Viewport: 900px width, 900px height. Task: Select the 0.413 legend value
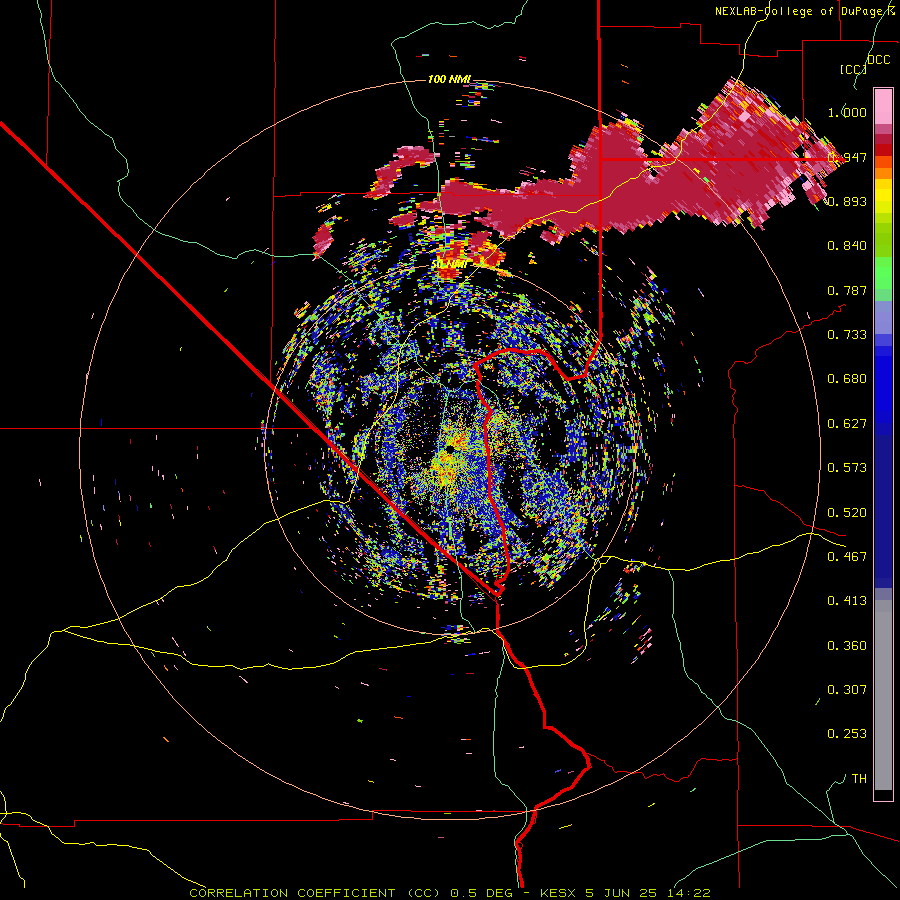tap(847, 600)
